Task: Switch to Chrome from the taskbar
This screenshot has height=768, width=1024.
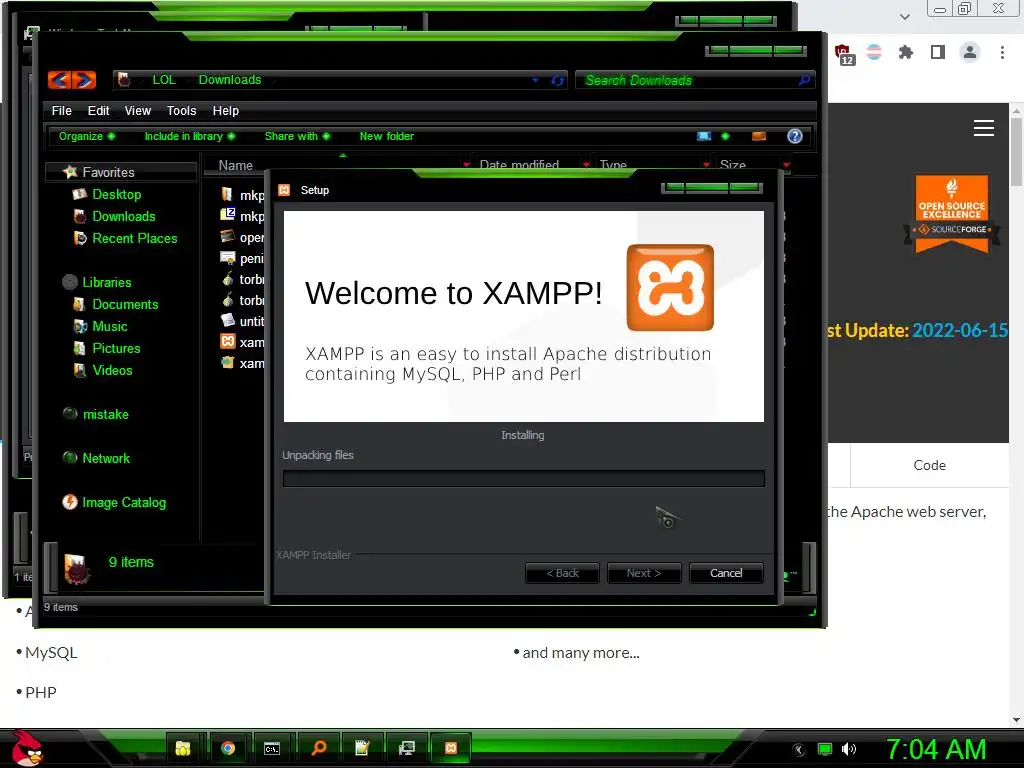Action: point(228,748)
